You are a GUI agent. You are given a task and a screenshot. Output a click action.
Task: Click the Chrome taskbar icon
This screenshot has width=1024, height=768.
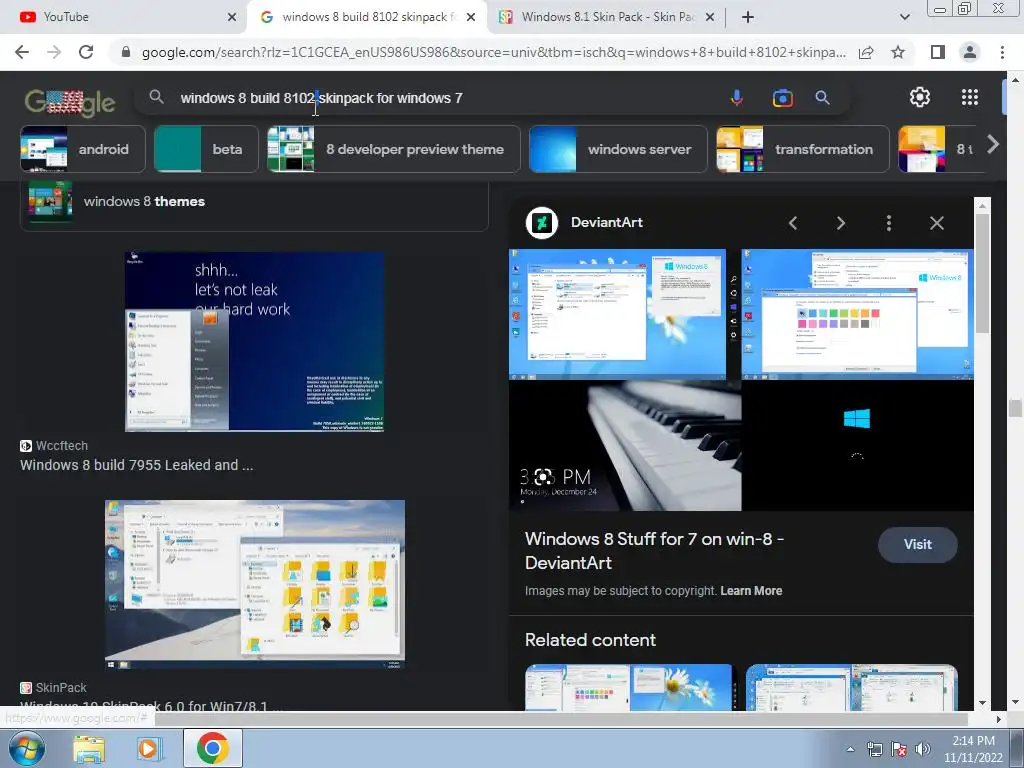[212, 748]
